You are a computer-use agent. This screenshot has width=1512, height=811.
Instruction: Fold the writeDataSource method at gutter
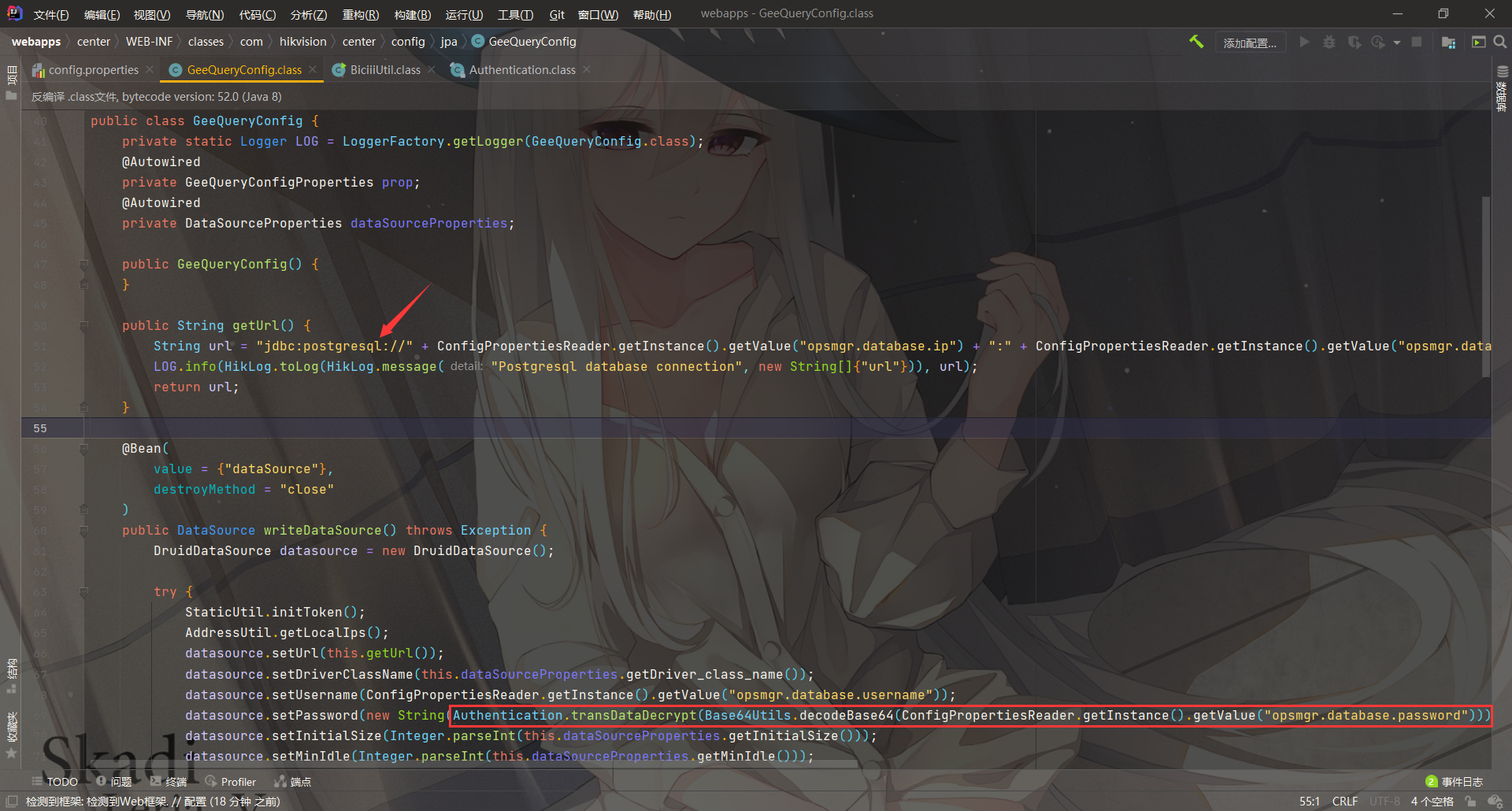coord(83,530)
